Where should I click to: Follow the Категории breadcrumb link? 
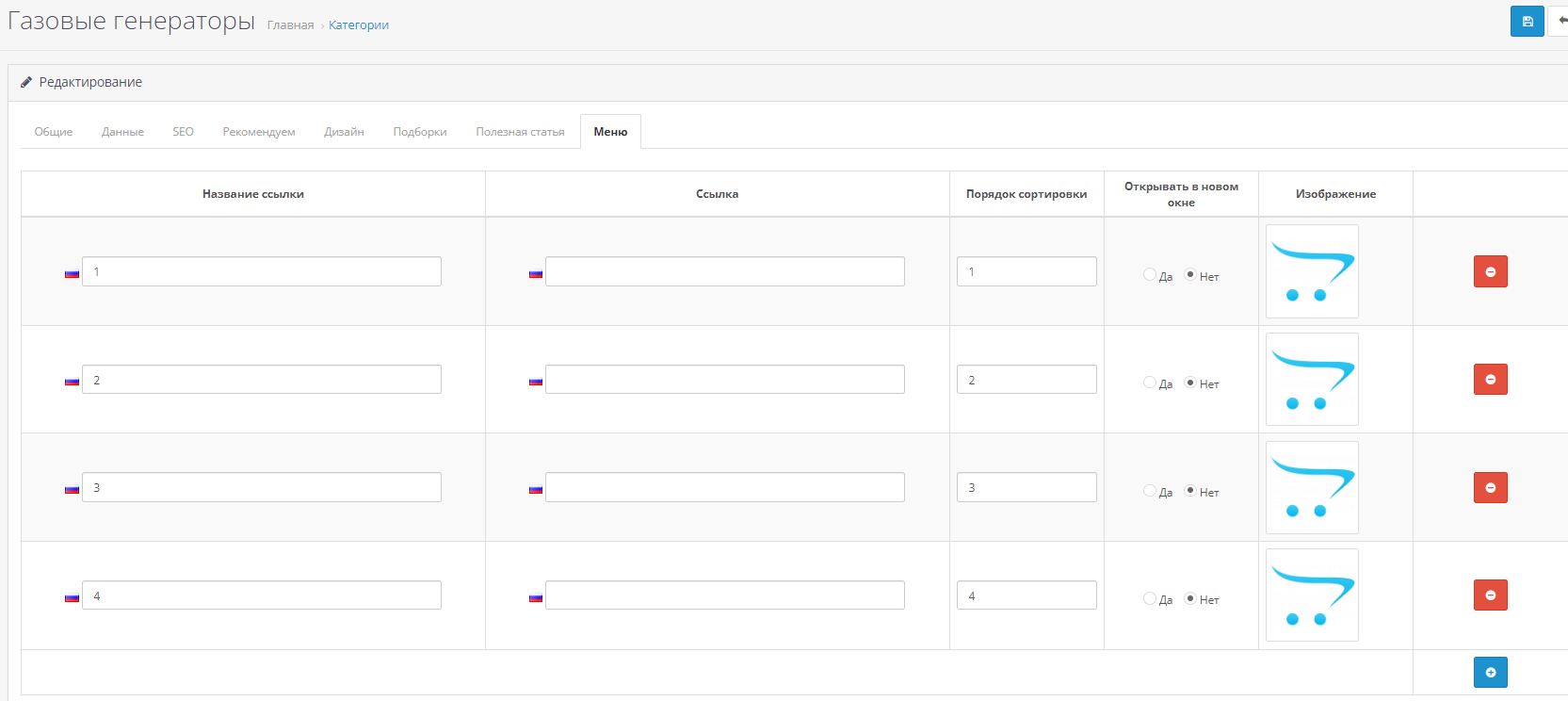click(358, 25)
